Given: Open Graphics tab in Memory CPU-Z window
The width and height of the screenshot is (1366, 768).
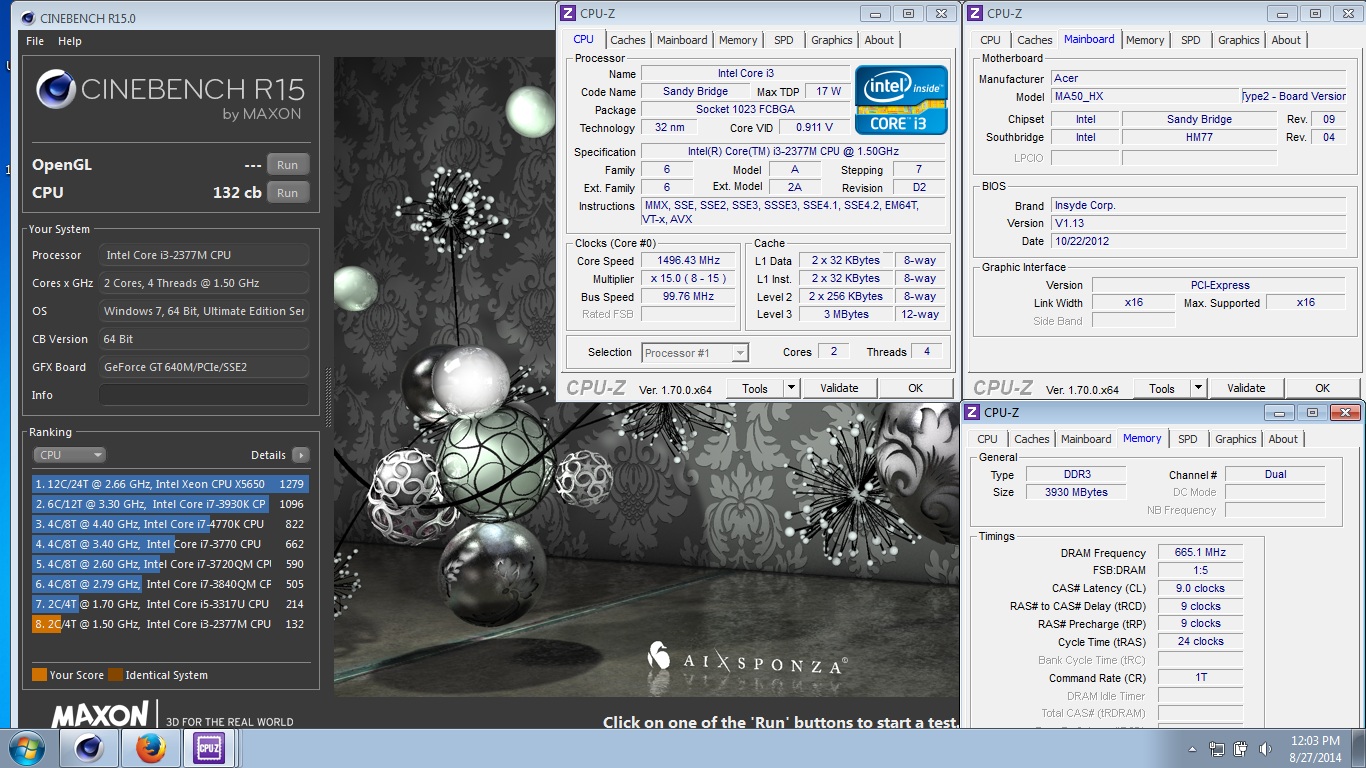Looking at the screenshot, I should [1236, 439].
